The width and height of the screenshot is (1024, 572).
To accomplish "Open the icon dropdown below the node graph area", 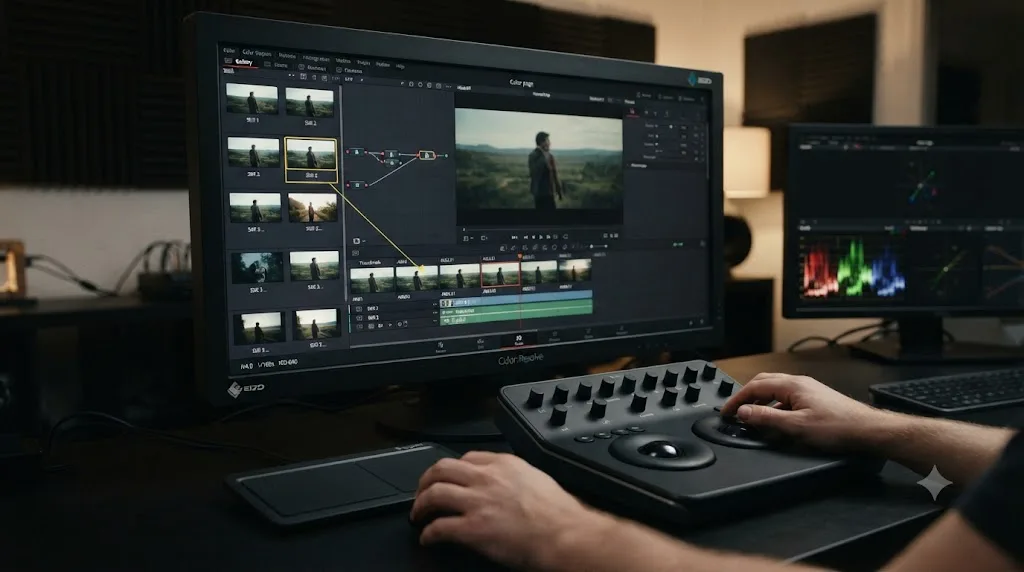I will click(x=358, y=241).
